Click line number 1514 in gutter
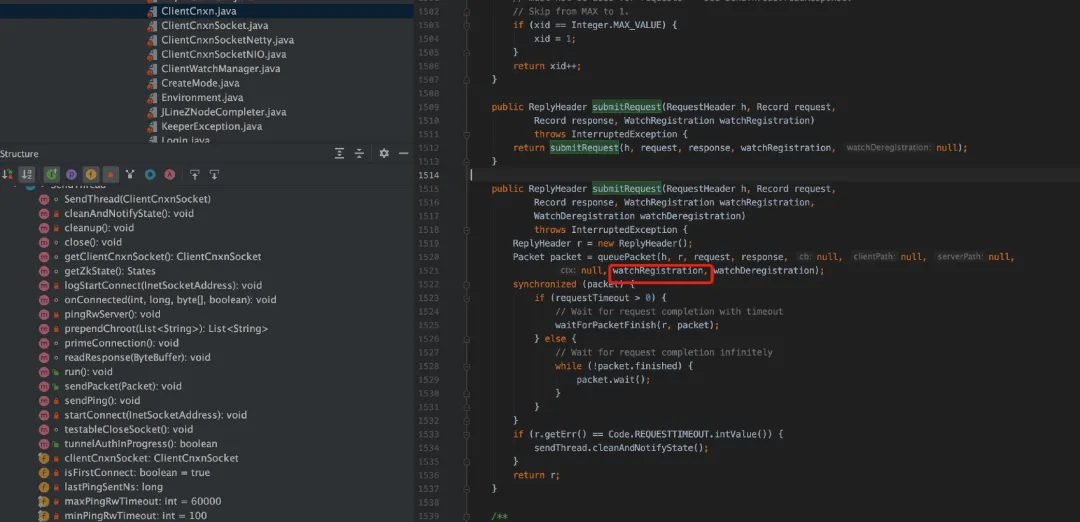This screenshot has width=1080, height=522. [427, 175]
